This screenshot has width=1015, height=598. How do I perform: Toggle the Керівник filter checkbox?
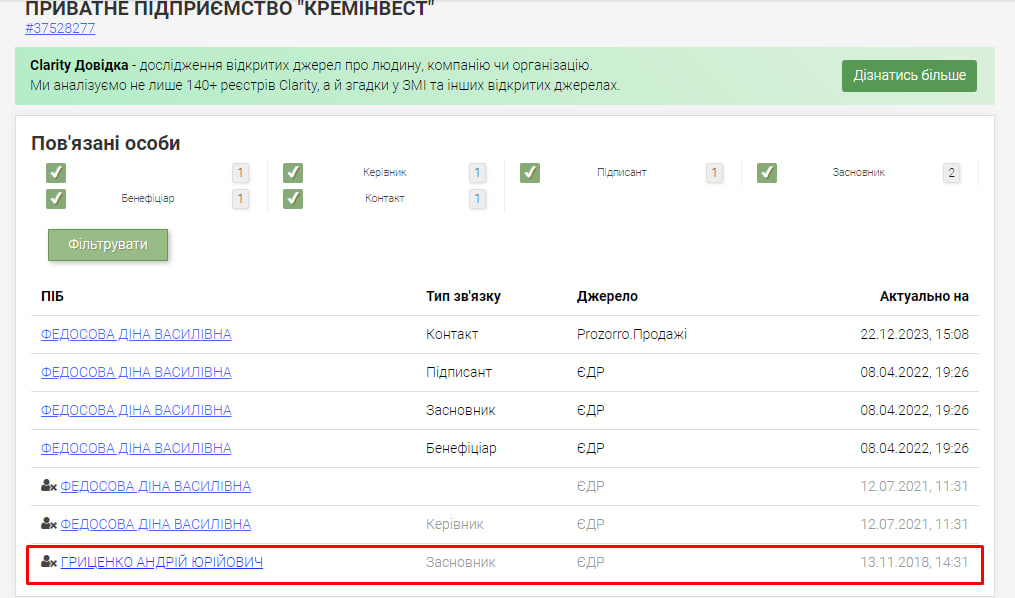point(293,173)
